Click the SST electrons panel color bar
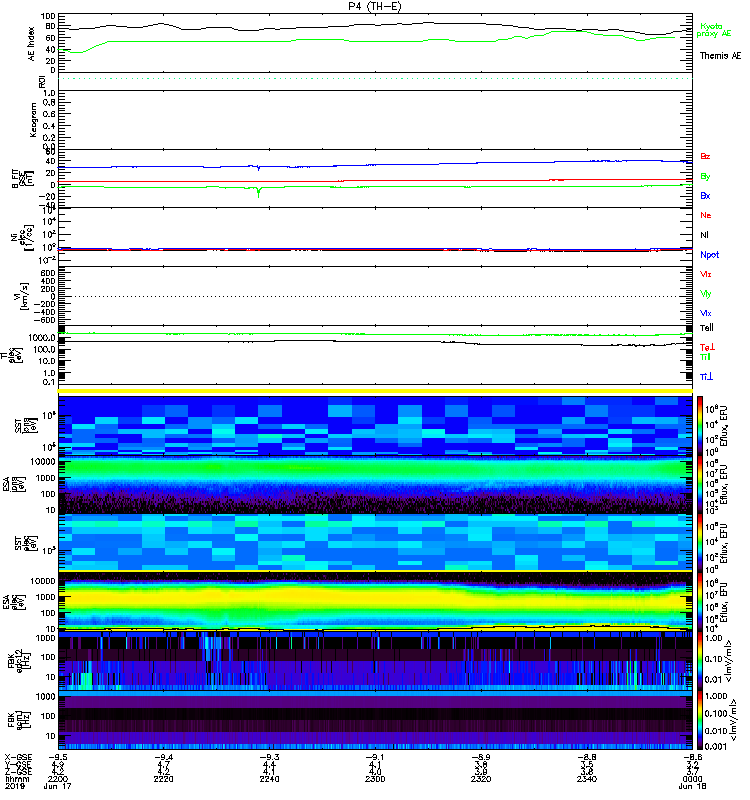This screenshot has width=750, height=800. [x=699, y=543]
